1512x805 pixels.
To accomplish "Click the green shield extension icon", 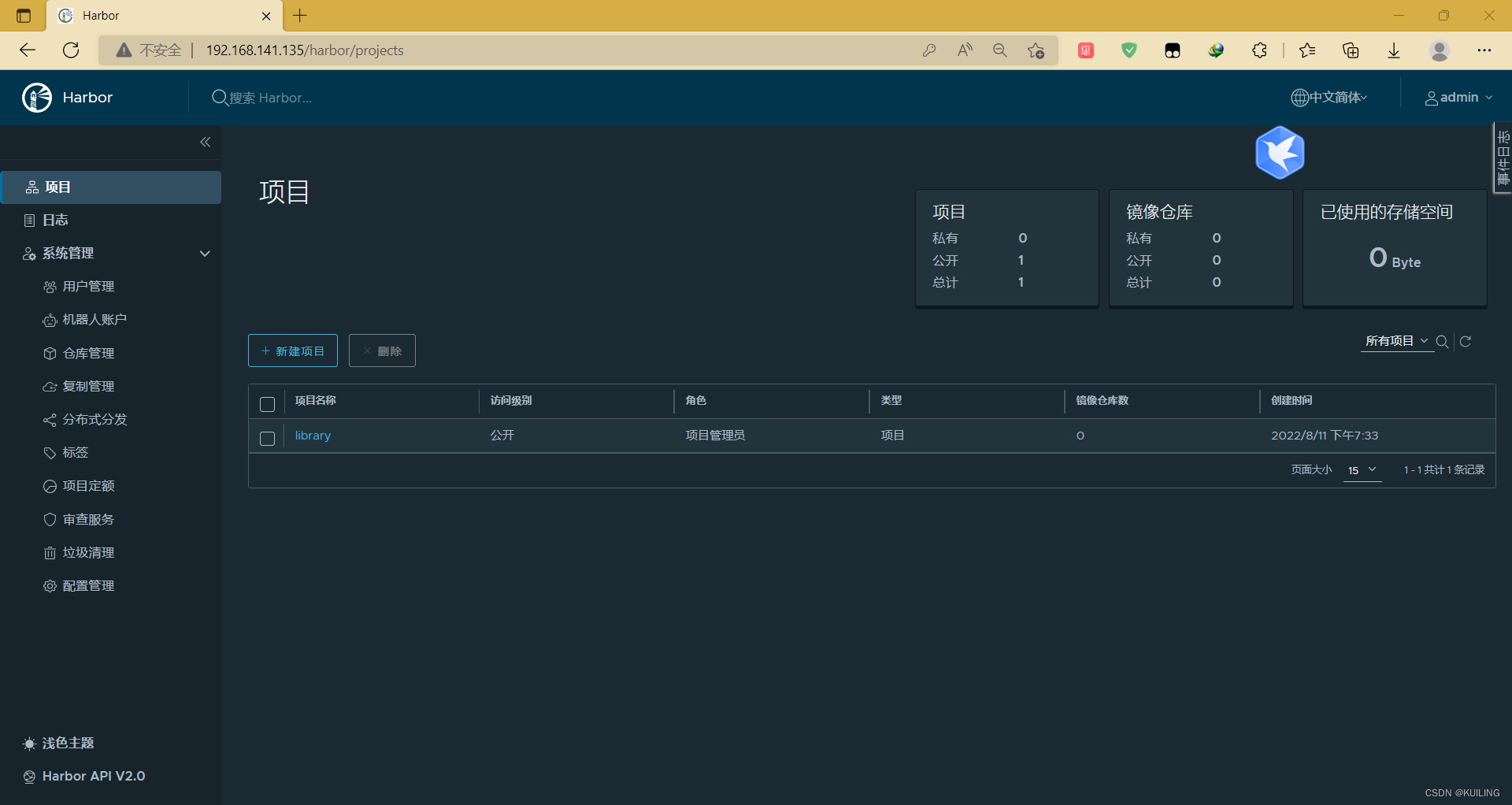I will (1129, 50).
